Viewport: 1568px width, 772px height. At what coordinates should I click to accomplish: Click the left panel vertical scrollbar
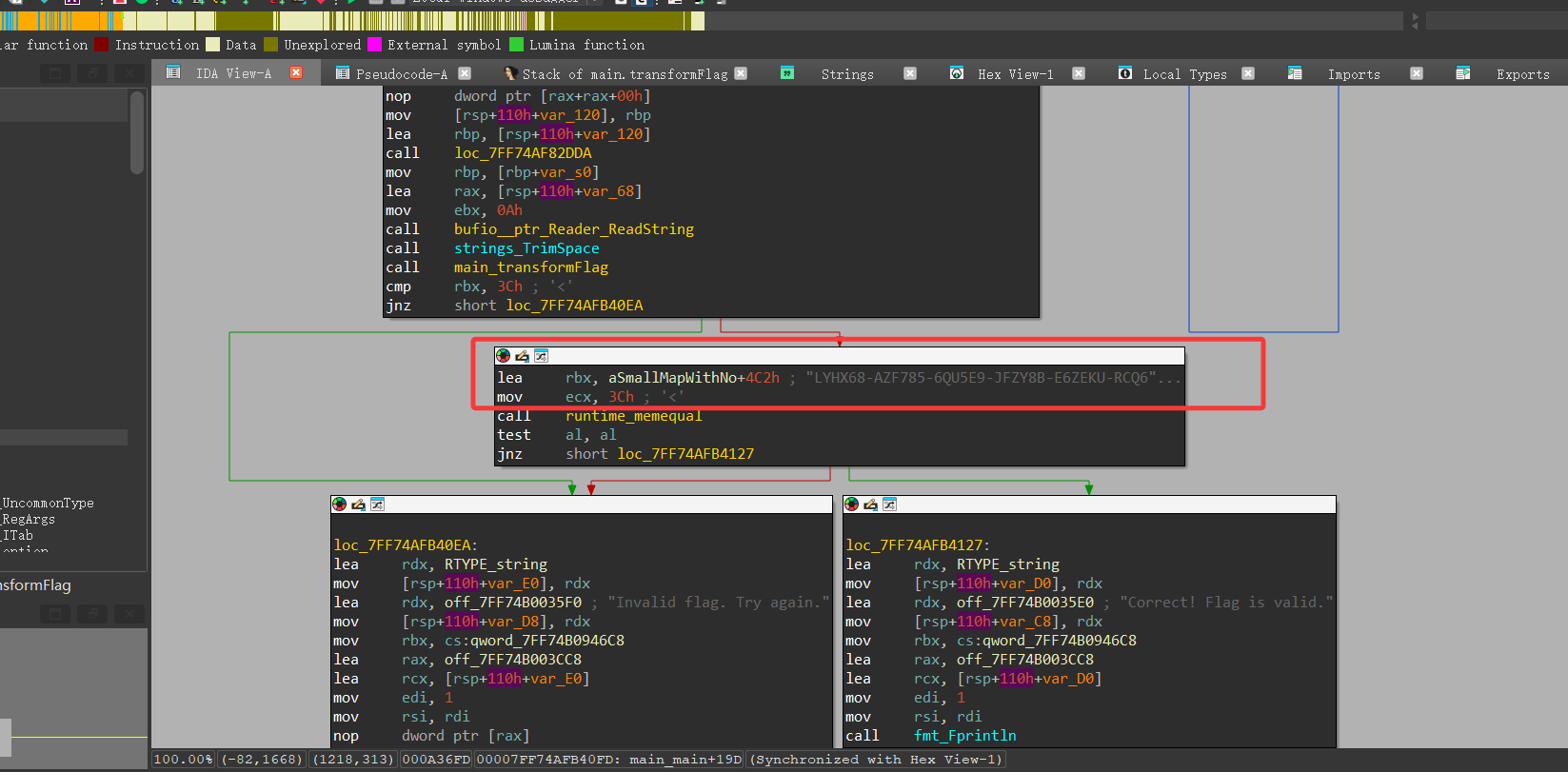click(x=137, y=133)
